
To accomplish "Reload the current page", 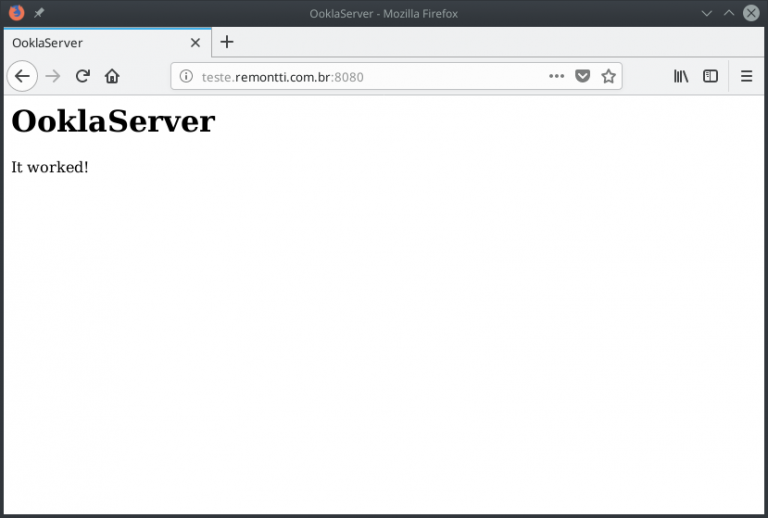I will (83, 76).
